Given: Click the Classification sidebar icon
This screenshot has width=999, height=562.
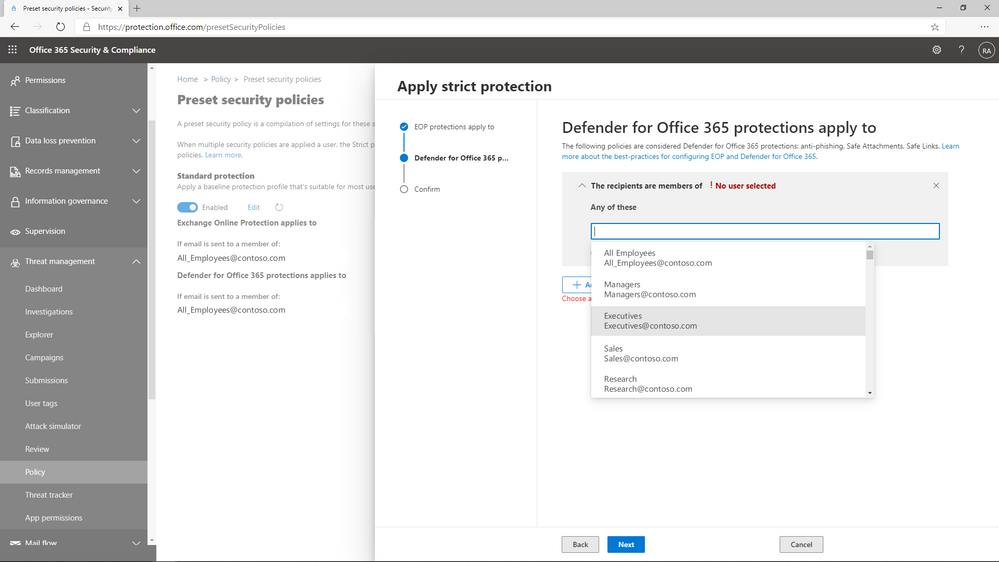Looking at the screenshot, I should [15, 111].
